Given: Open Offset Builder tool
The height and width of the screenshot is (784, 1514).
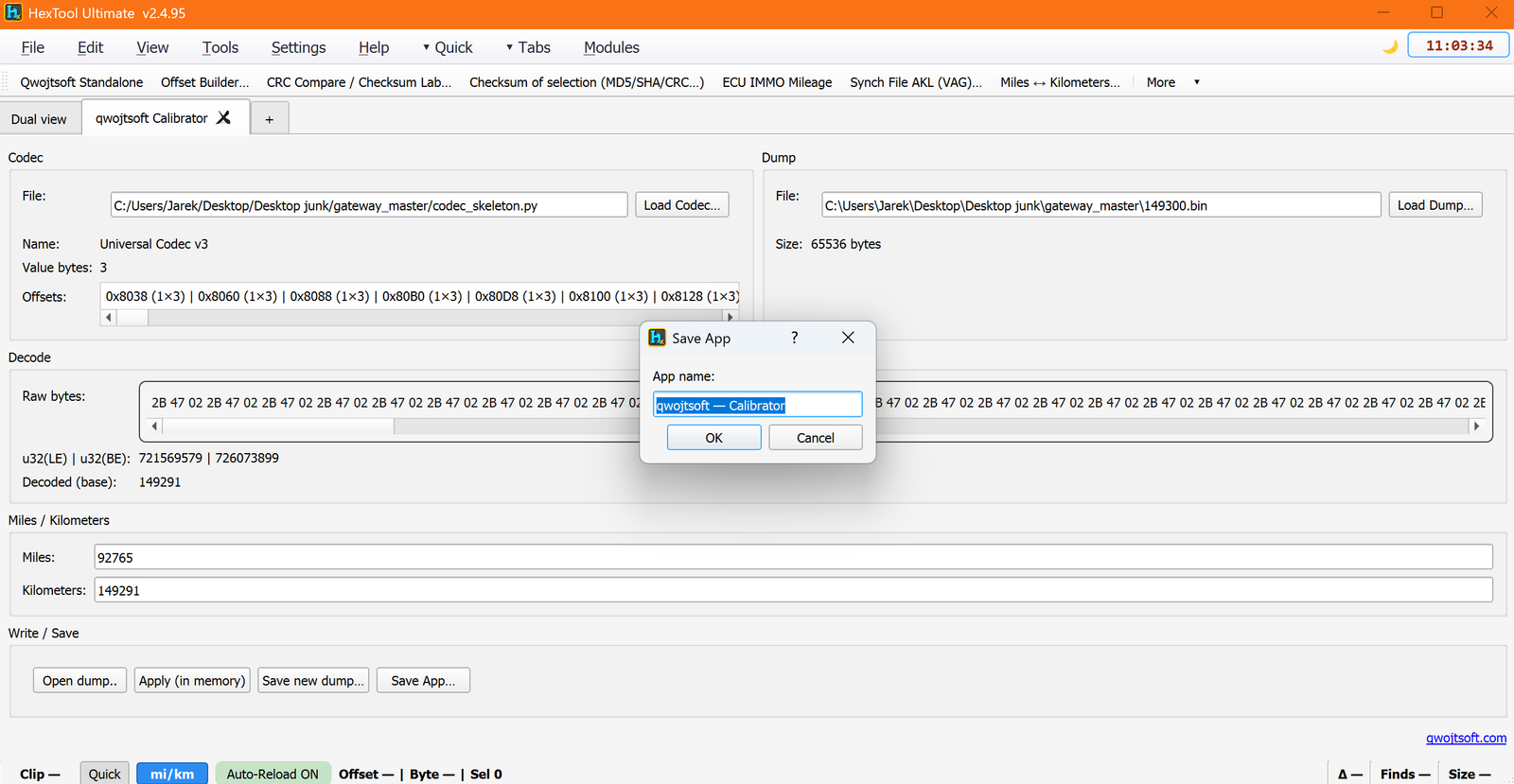Looking at the screenshot, I should 205,82.
